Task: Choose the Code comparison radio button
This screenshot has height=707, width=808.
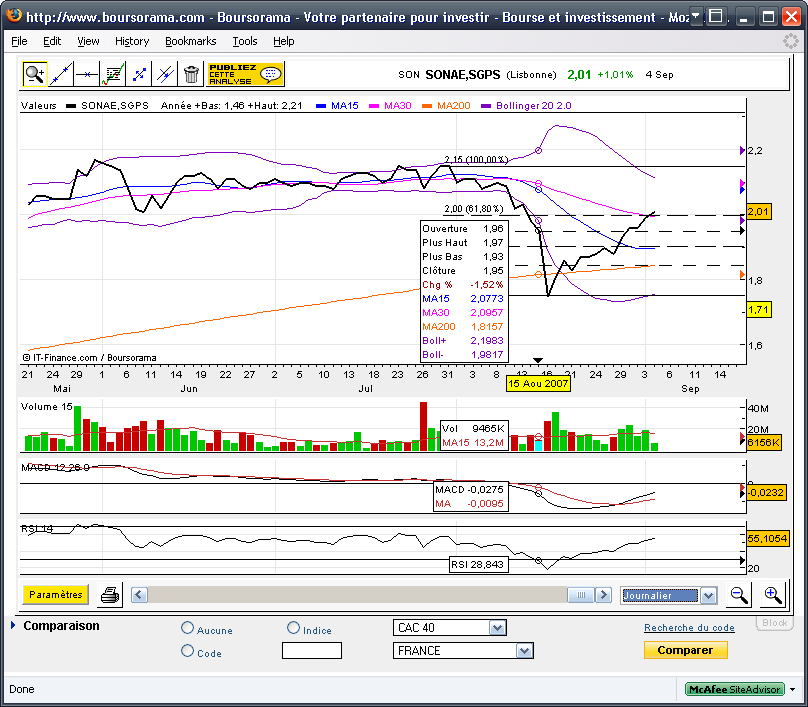Action: 188,651
